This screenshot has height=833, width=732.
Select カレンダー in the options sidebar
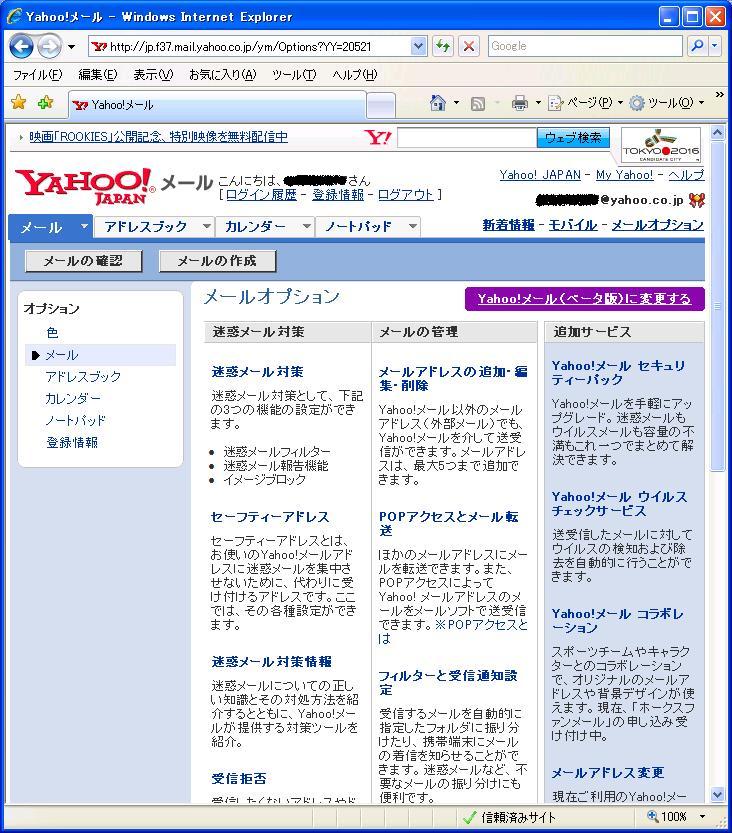(x=73, y=399)
